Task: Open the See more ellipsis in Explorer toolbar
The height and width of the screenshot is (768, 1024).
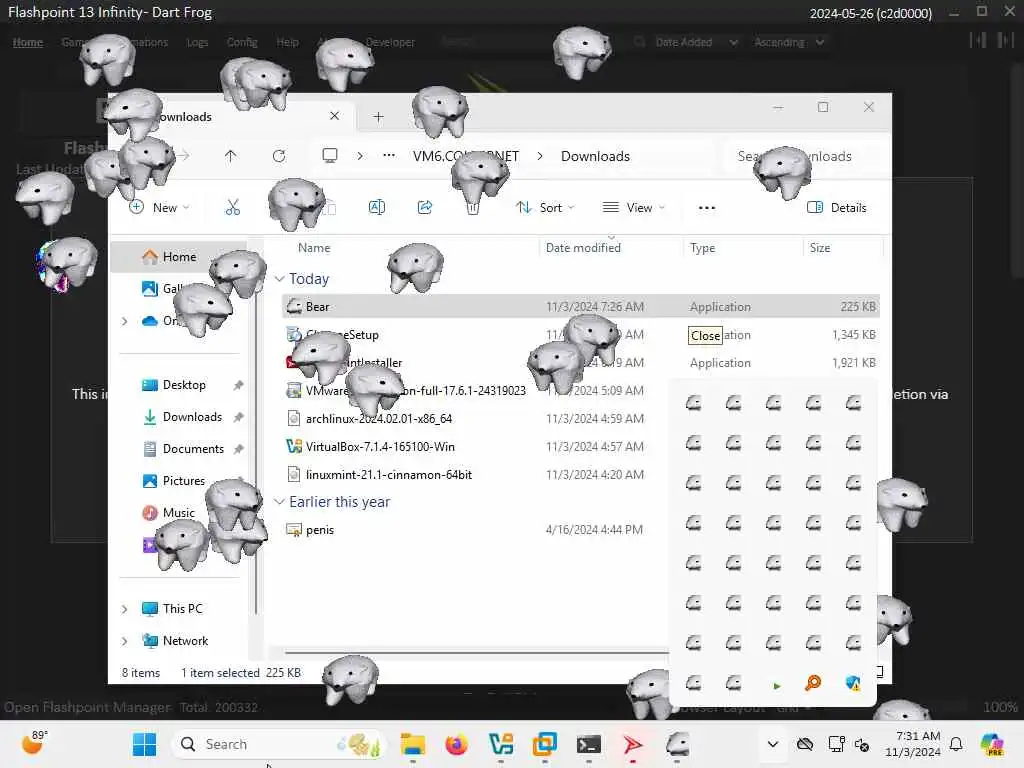Action: [x=707, y=208]
